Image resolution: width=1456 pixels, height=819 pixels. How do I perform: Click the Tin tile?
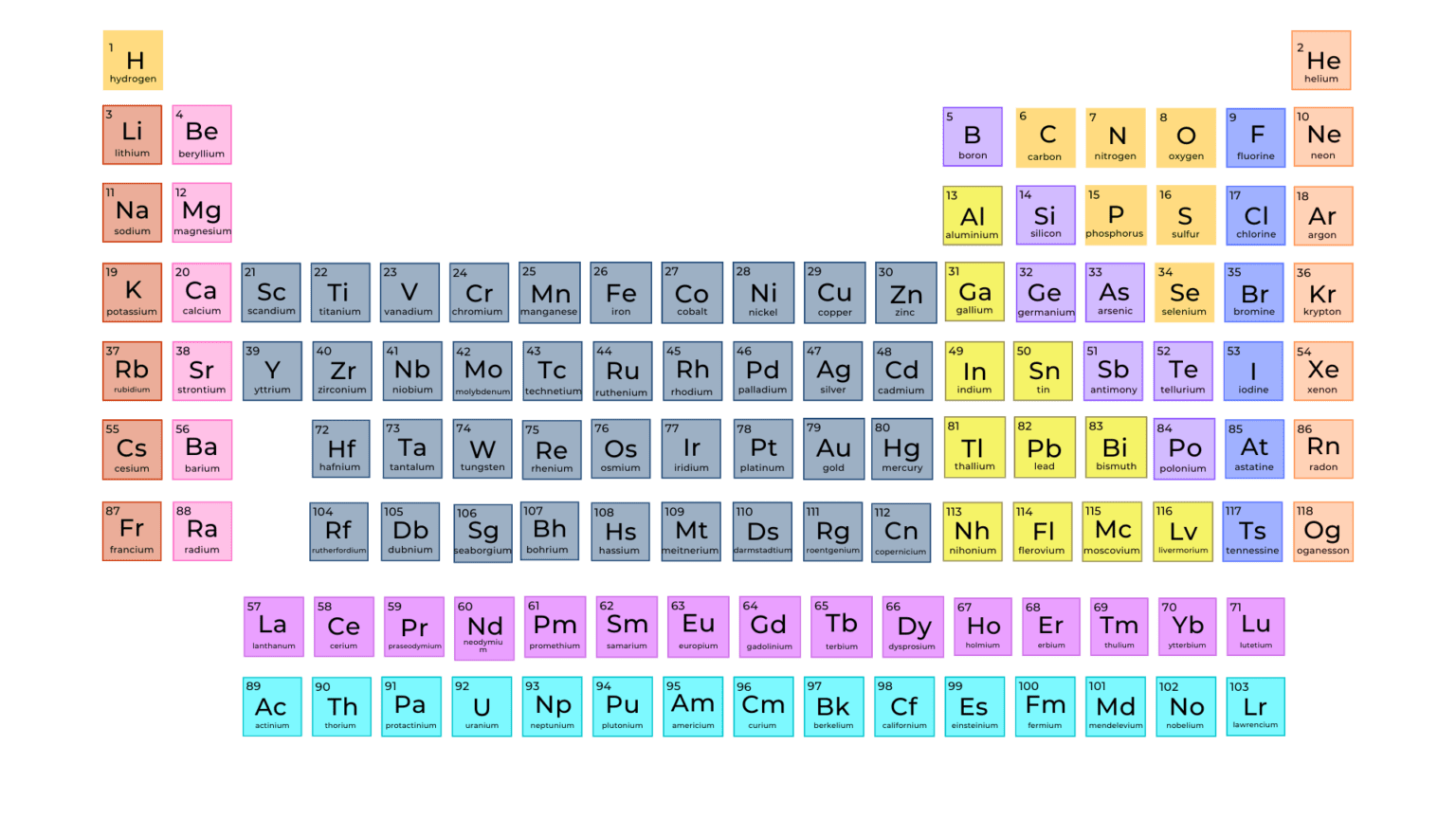1044,372
